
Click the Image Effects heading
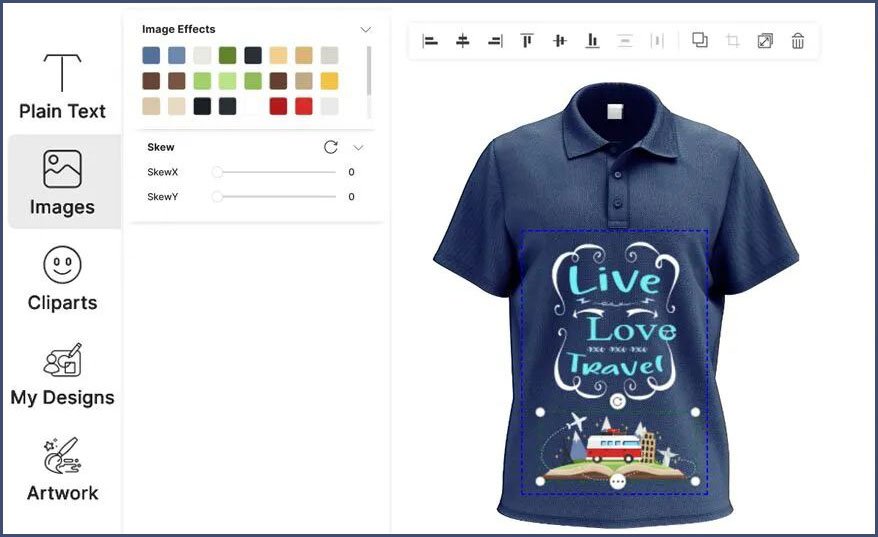coord(179,29)
